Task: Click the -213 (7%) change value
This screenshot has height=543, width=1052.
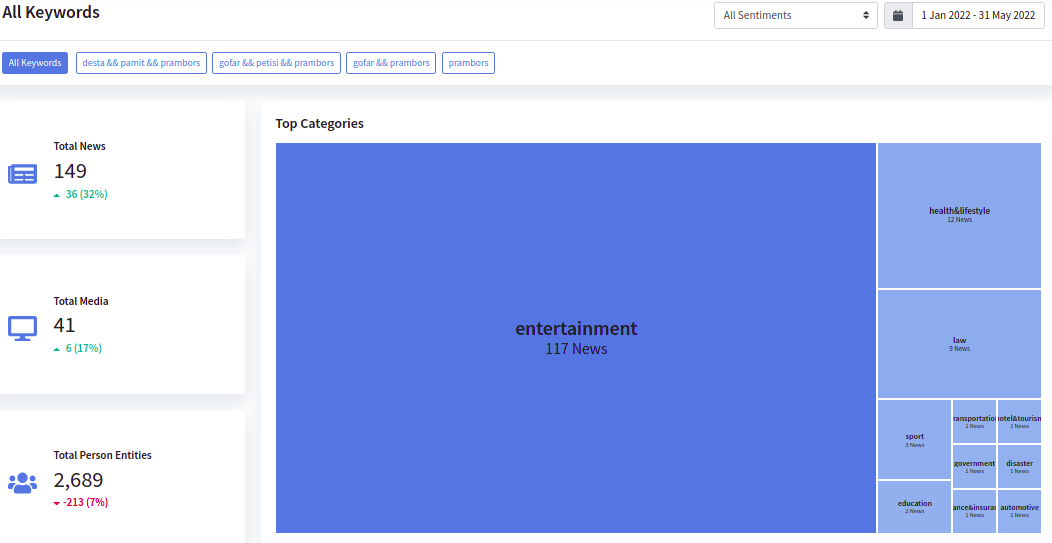Action: (x=85, y=502)
